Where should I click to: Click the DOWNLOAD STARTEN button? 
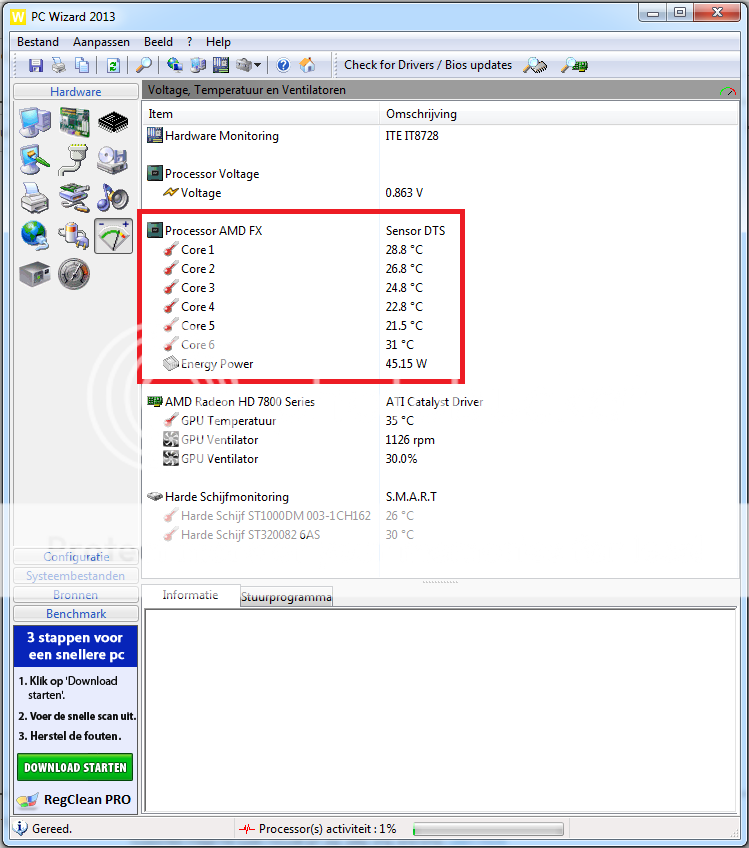[76, 768]
